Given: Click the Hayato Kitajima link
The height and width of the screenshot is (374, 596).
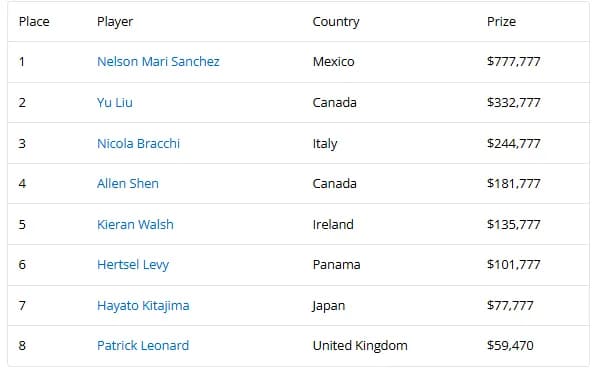Looking at the screenshot, I should (143, 306).
